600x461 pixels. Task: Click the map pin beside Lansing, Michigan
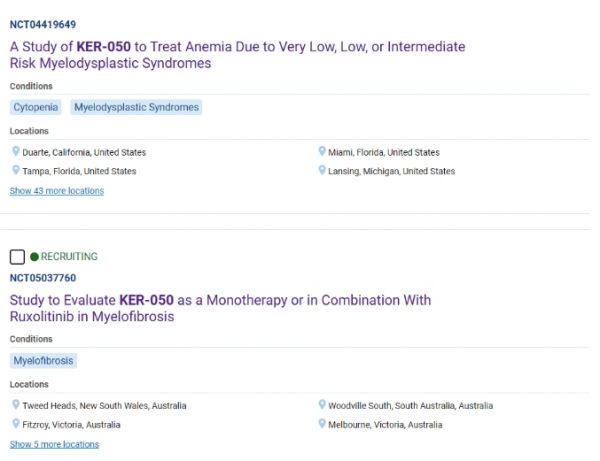[x=322, y=170]
